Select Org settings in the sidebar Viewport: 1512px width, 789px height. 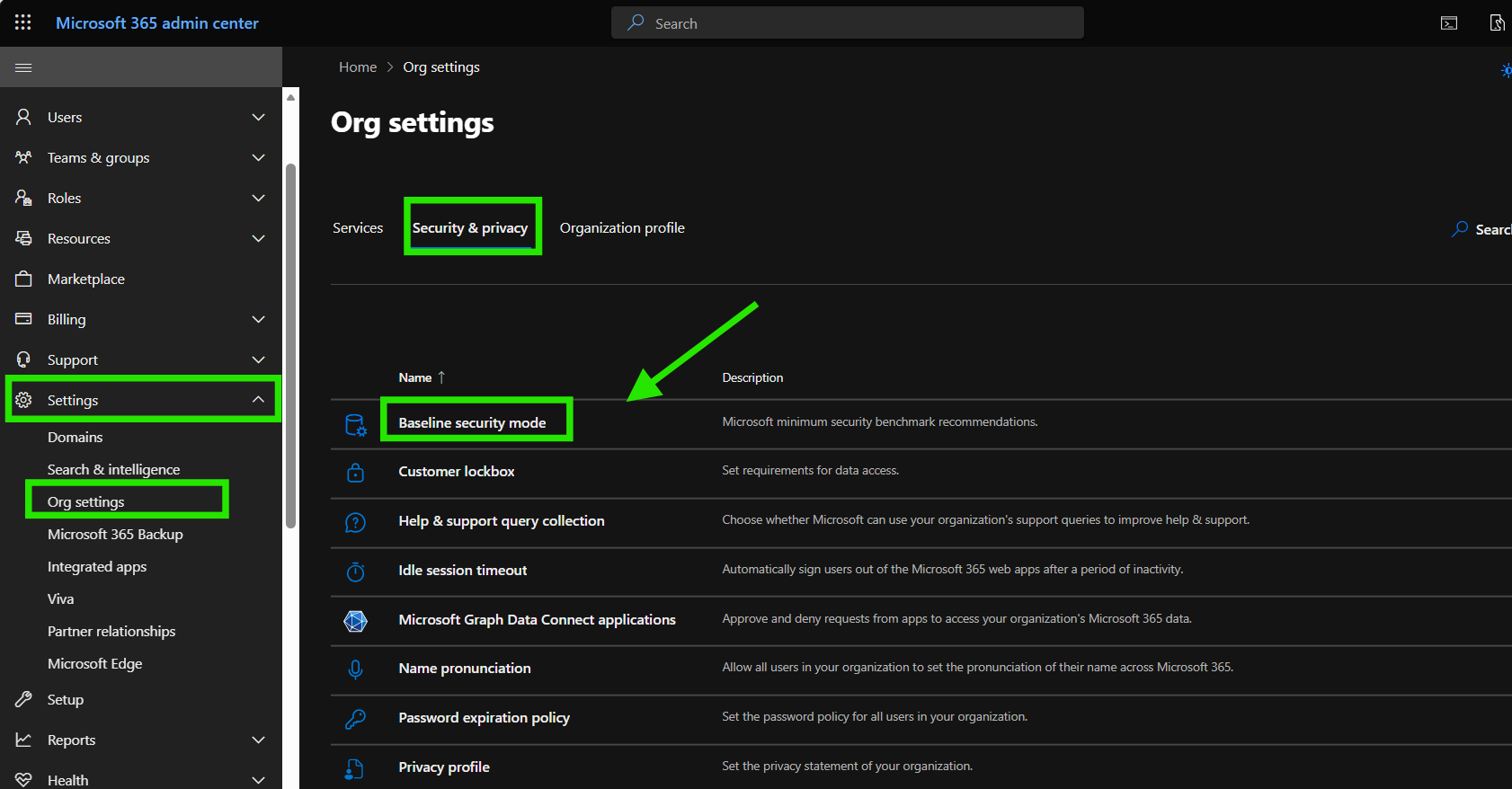tap(86, 501)
